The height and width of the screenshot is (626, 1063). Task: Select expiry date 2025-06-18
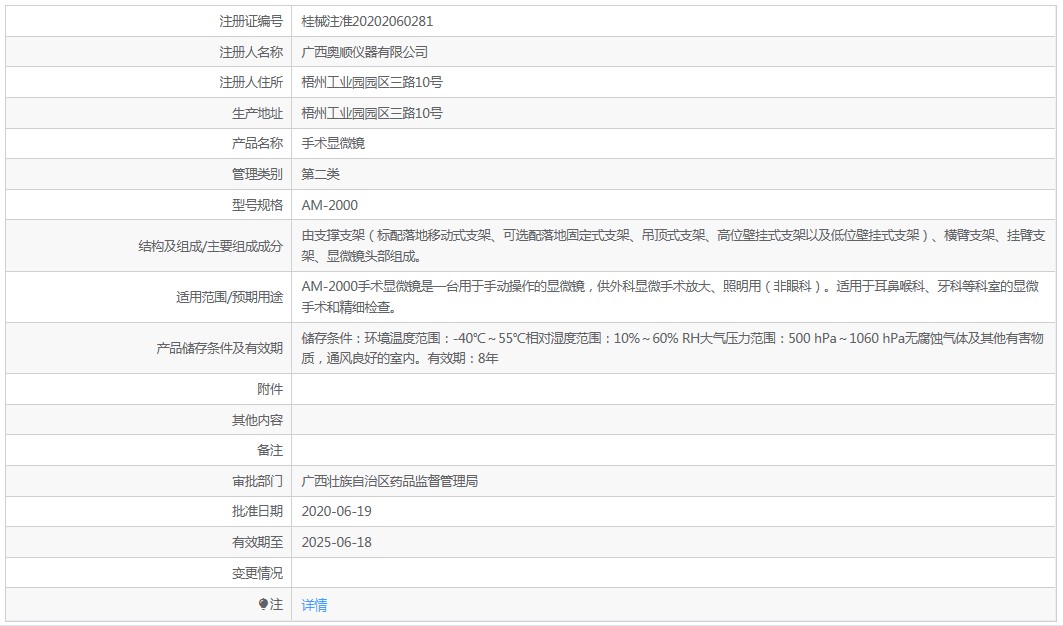click(x=336, y=542)
